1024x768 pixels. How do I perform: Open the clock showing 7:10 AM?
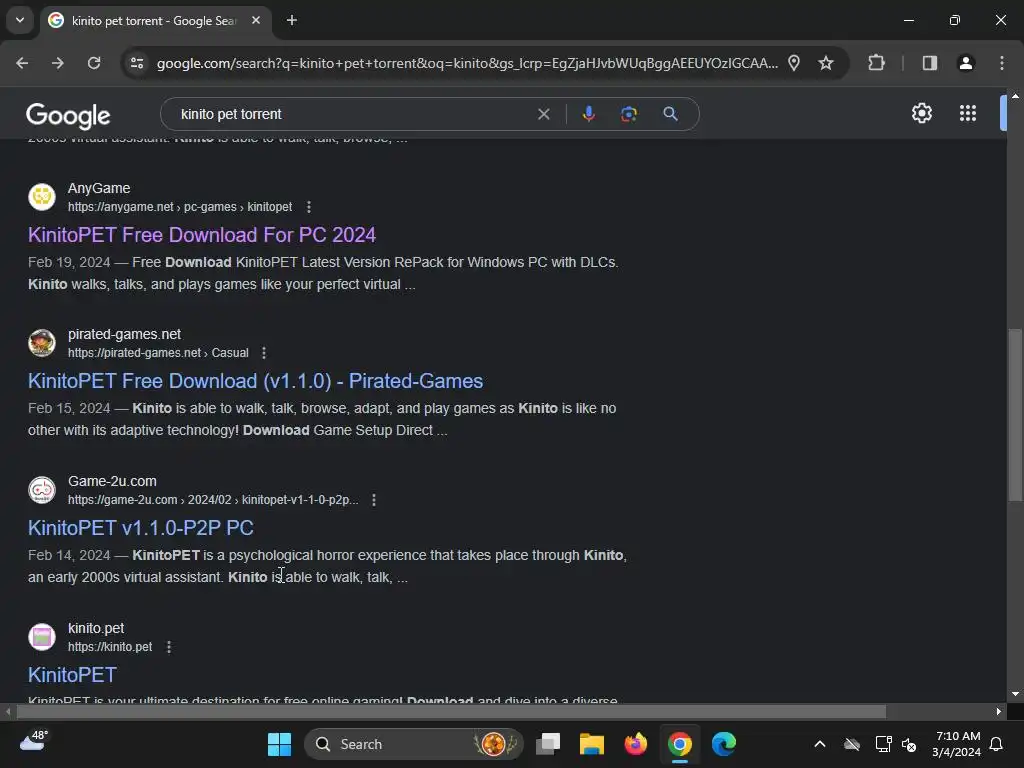(x=956, y=744)
